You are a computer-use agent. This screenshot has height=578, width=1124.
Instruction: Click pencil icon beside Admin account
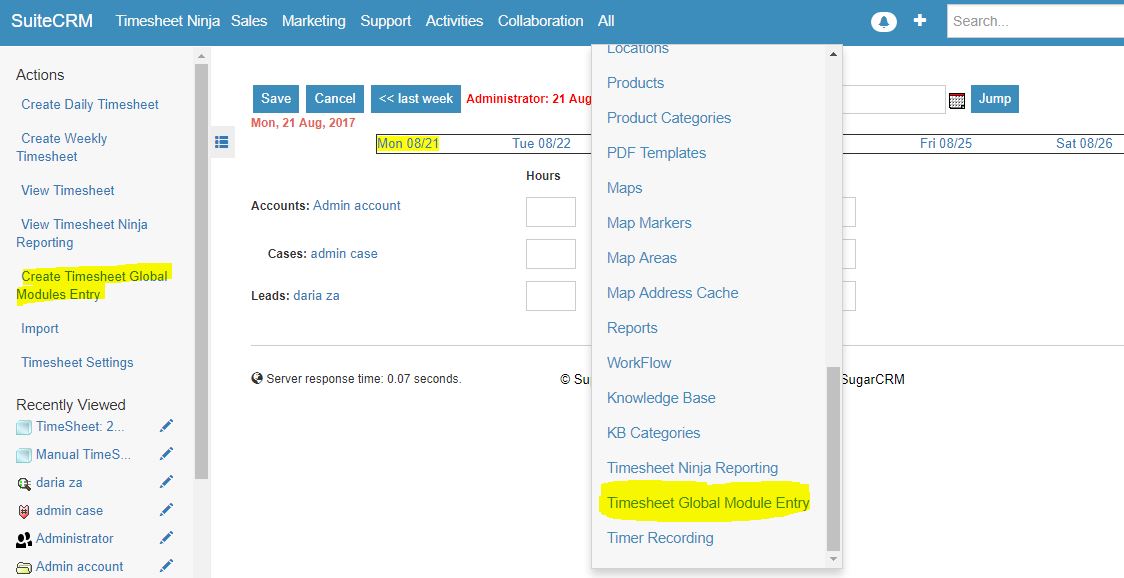click(166, 566)
